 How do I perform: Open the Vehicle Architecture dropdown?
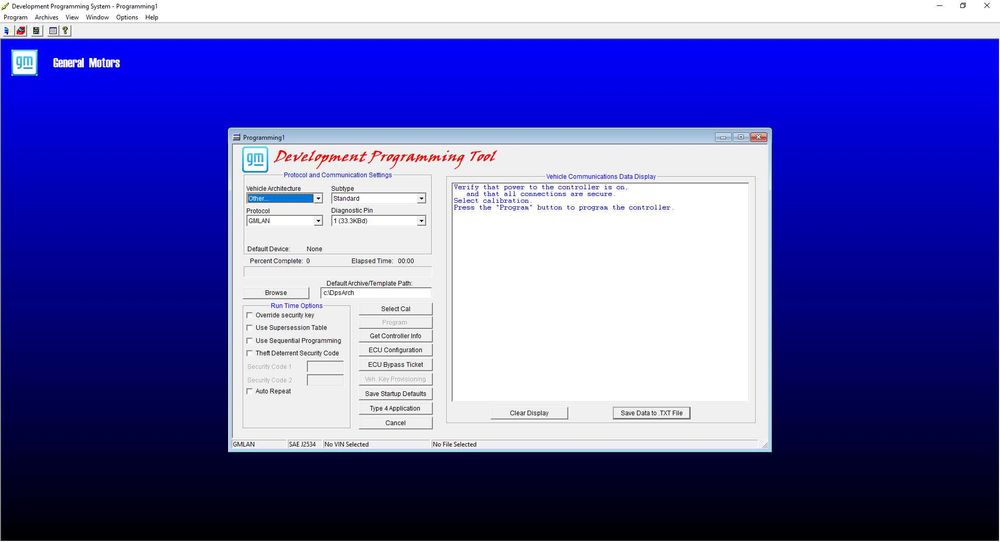click(318, 199)
